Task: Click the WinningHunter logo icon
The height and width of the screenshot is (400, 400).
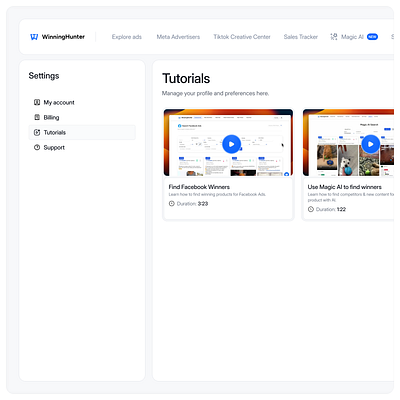Action: 34,37
